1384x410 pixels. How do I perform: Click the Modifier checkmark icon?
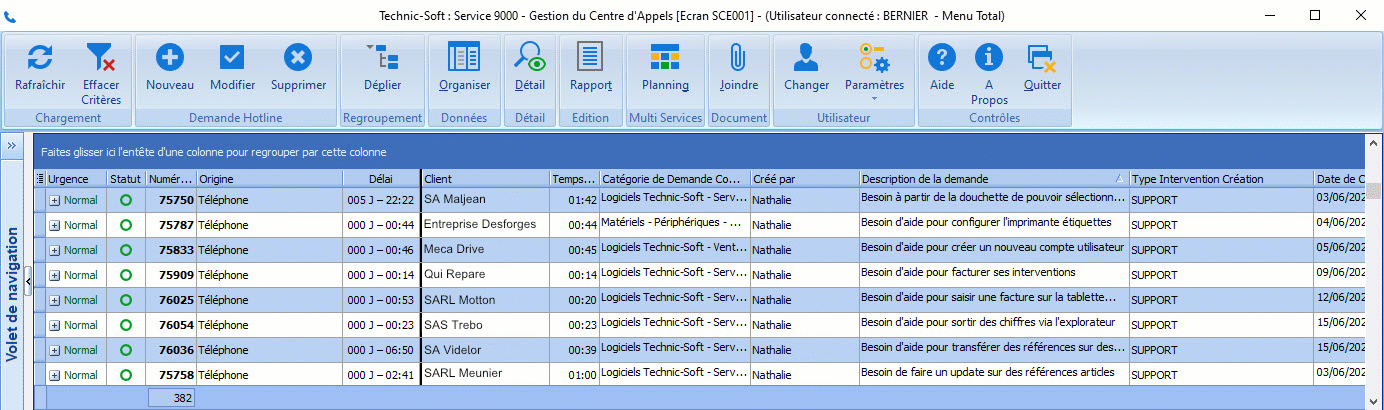(x=232, y=57)
